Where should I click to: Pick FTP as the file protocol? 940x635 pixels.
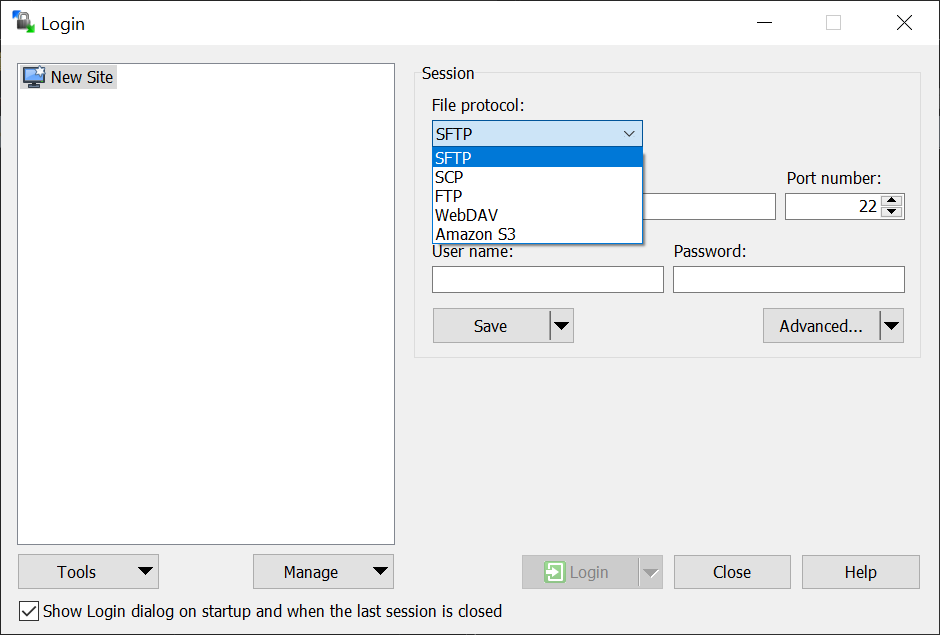pyautogui.click(x=537, y=196)
